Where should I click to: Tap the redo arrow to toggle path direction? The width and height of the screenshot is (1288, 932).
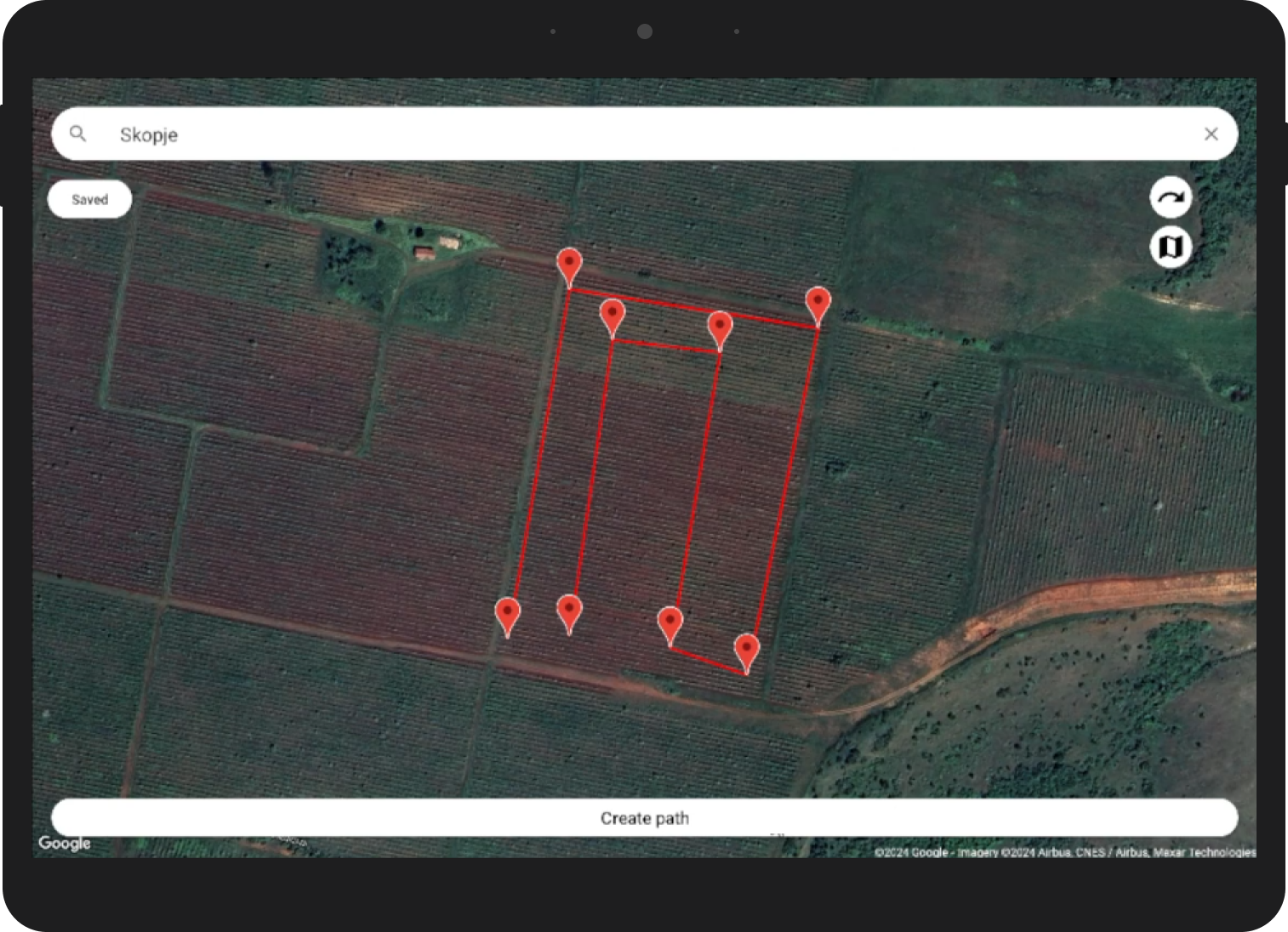(1171, 197)
